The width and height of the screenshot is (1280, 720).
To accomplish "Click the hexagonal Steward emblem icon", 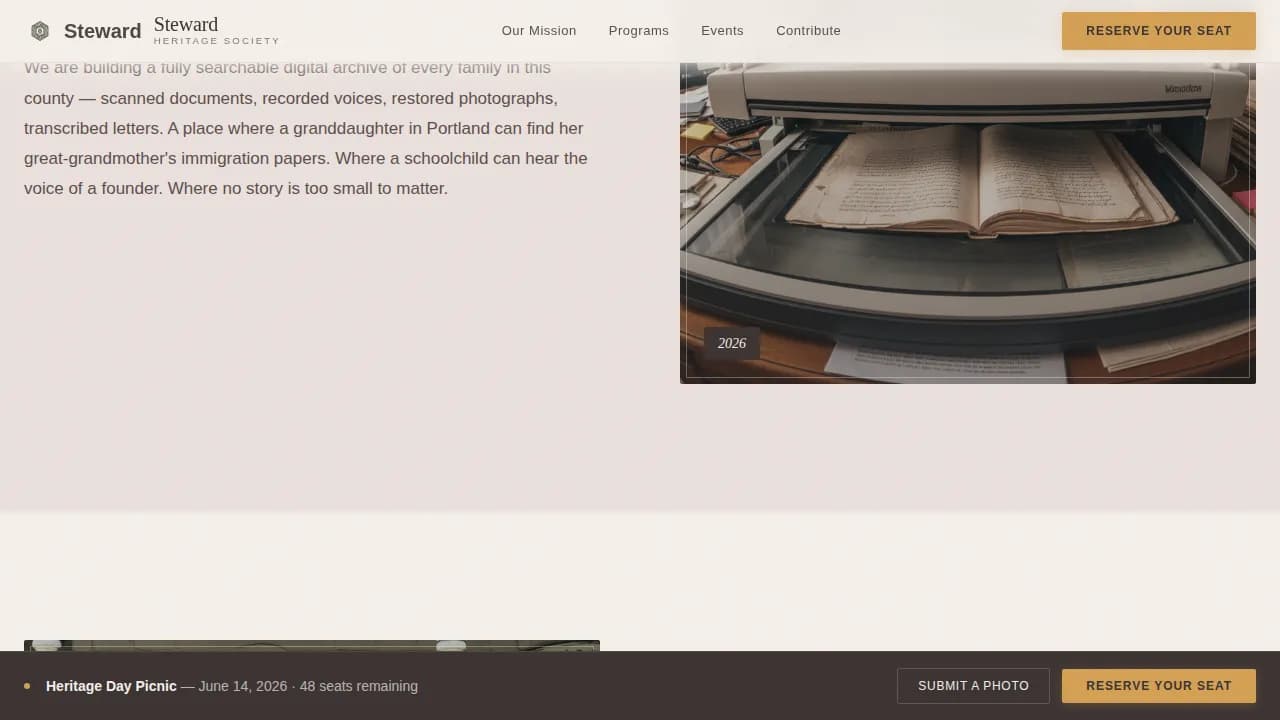I will point(40,31).
